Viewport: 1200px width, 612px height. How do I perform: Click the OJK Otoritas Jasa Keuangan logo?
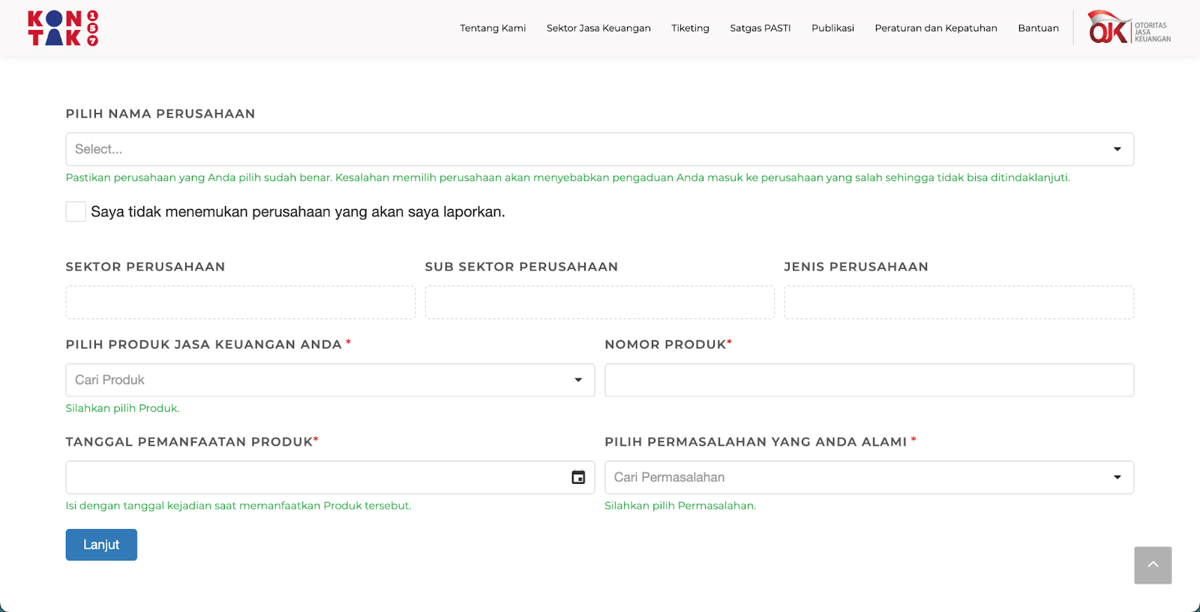pyautogui.click(x=1129, y=28)
